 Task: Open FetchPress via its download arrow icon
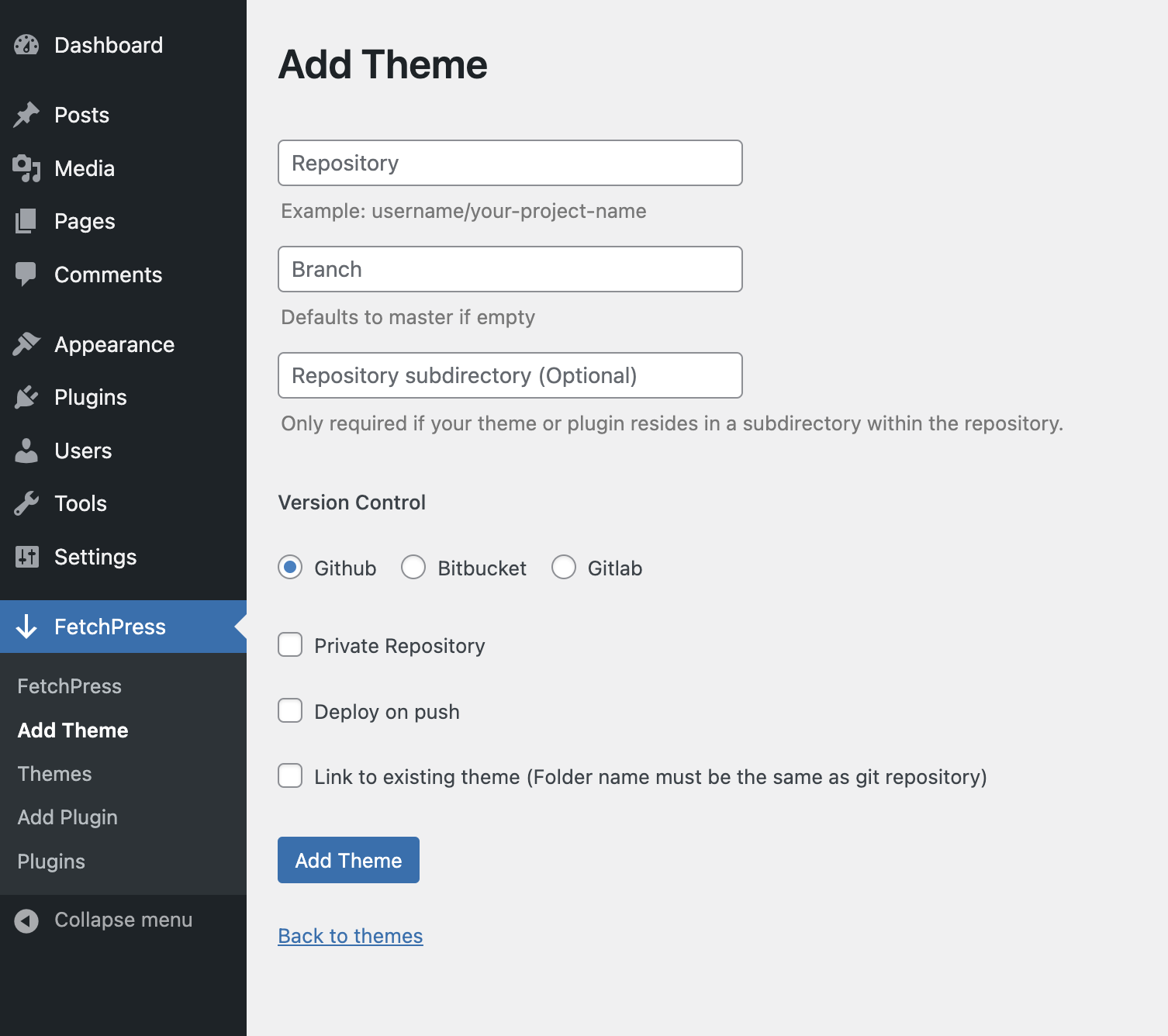(x=27, y=627)
